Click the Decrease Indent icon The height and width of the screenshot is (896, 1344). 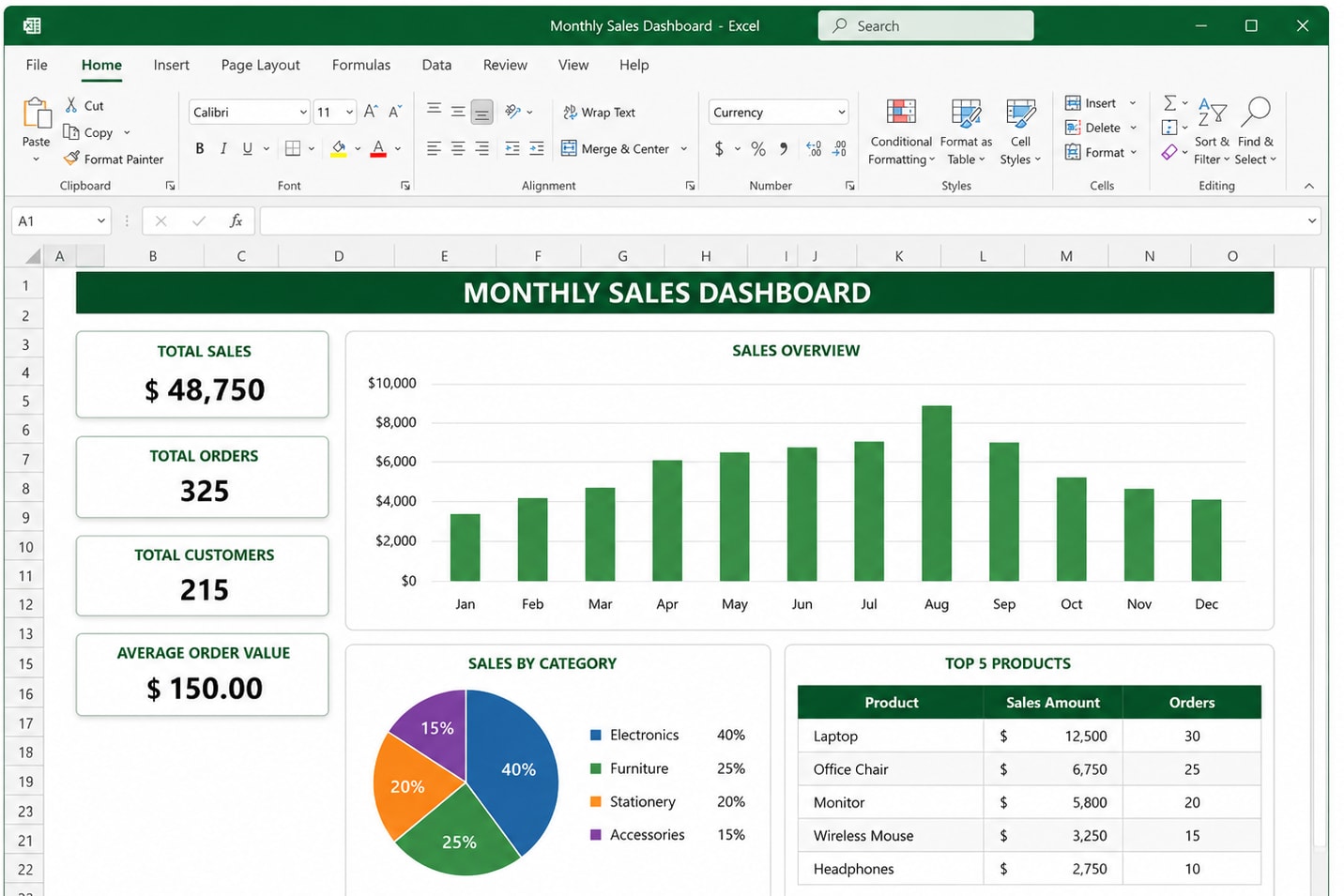(x=512, y=148)
